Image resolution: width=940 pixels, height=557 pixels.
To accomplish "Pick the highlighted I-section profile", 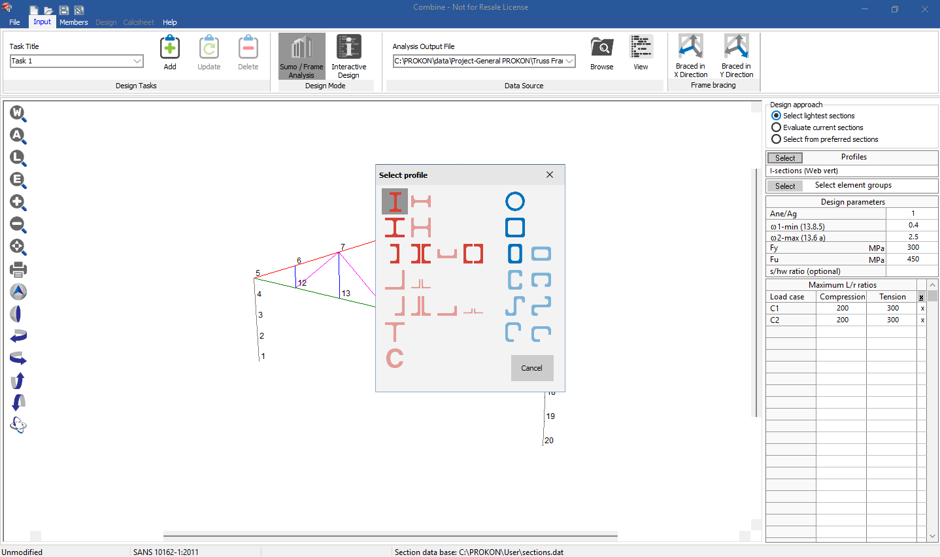I will tap(394, 201).
